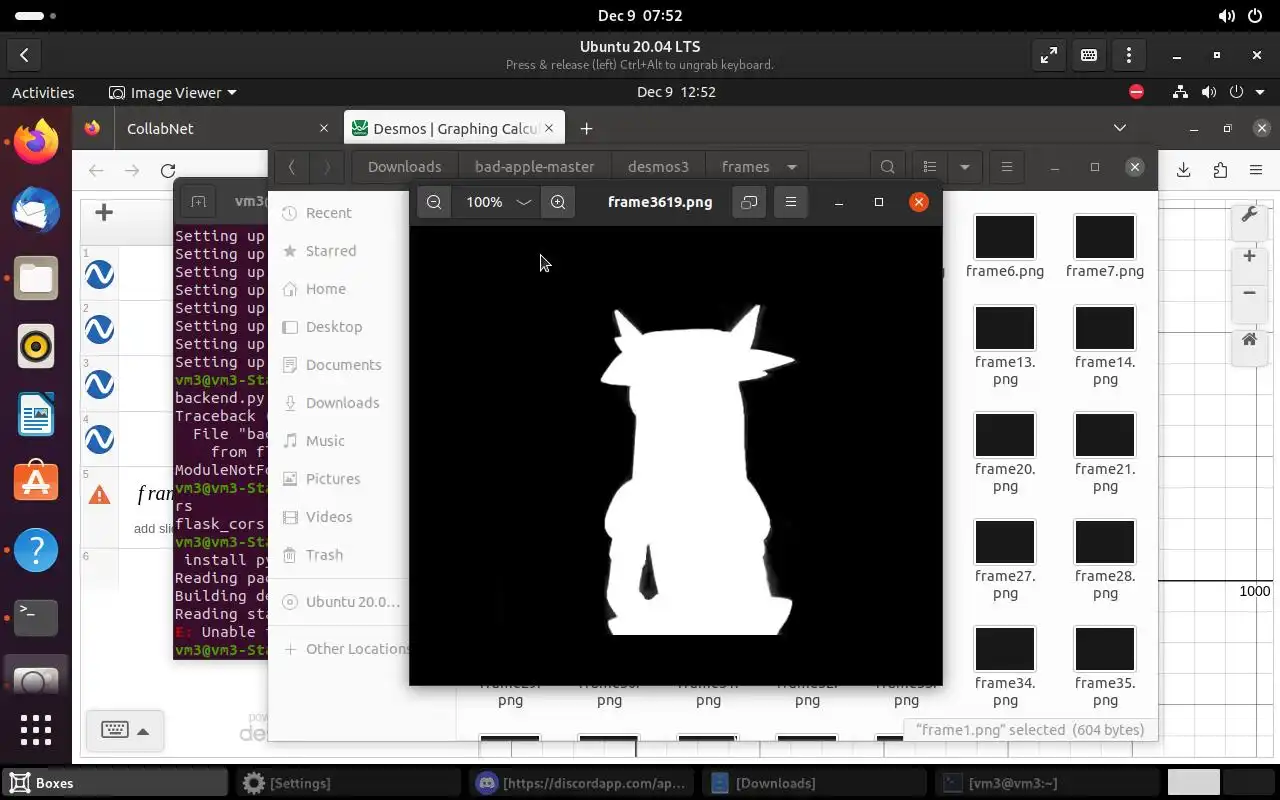The width and height of the screenshot is (1280, 800).
Task: Click Activities in the top bar
Action: (43, 92)
